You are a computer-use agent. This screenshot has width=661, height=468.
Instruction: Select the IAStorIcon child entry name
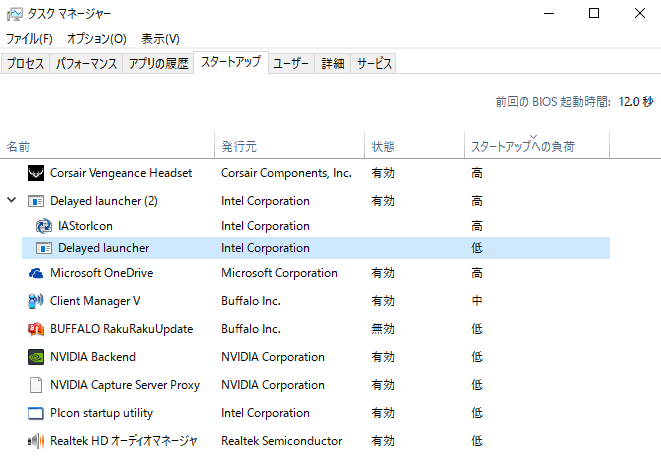(85, 226)
